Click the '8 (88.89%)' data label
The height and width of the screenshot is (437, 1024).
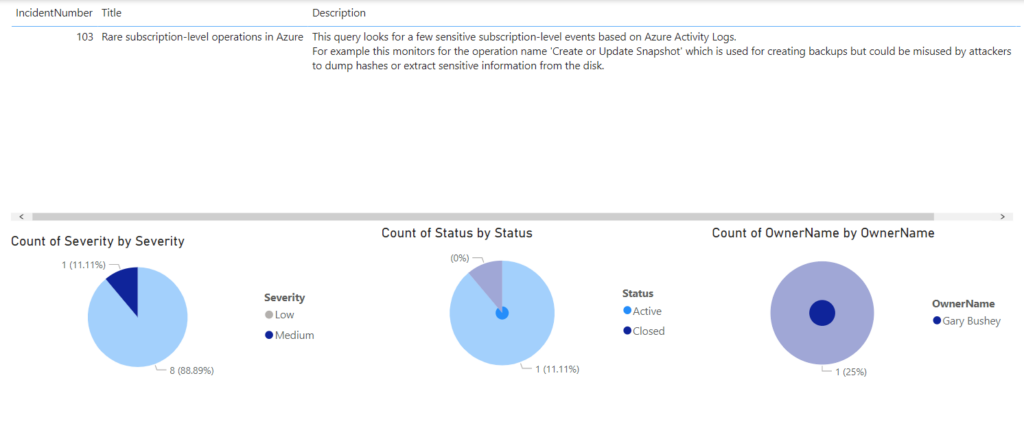click(x=190, y=370)
